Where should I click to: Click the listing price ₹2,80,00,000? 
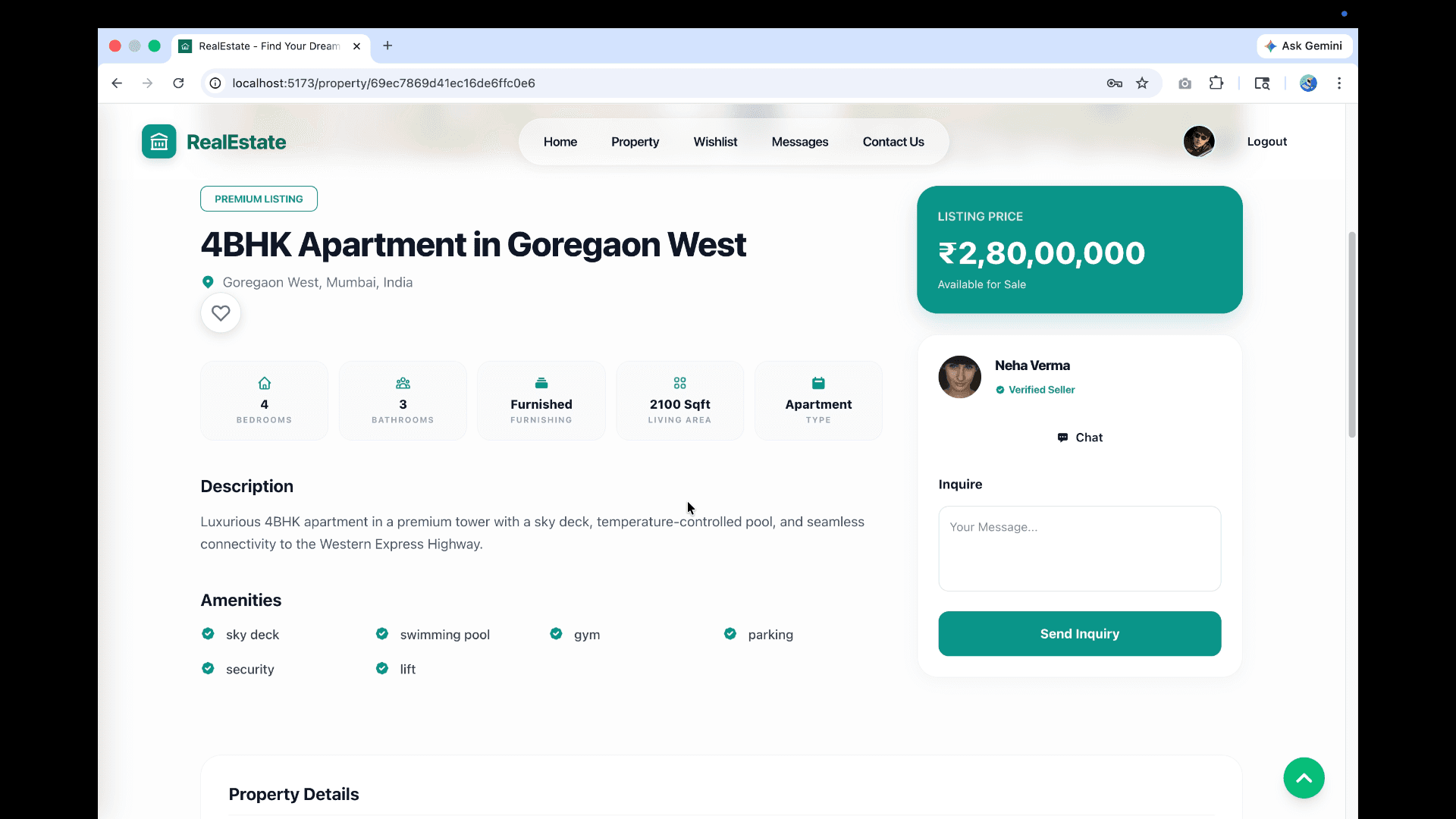[1041, 253]
